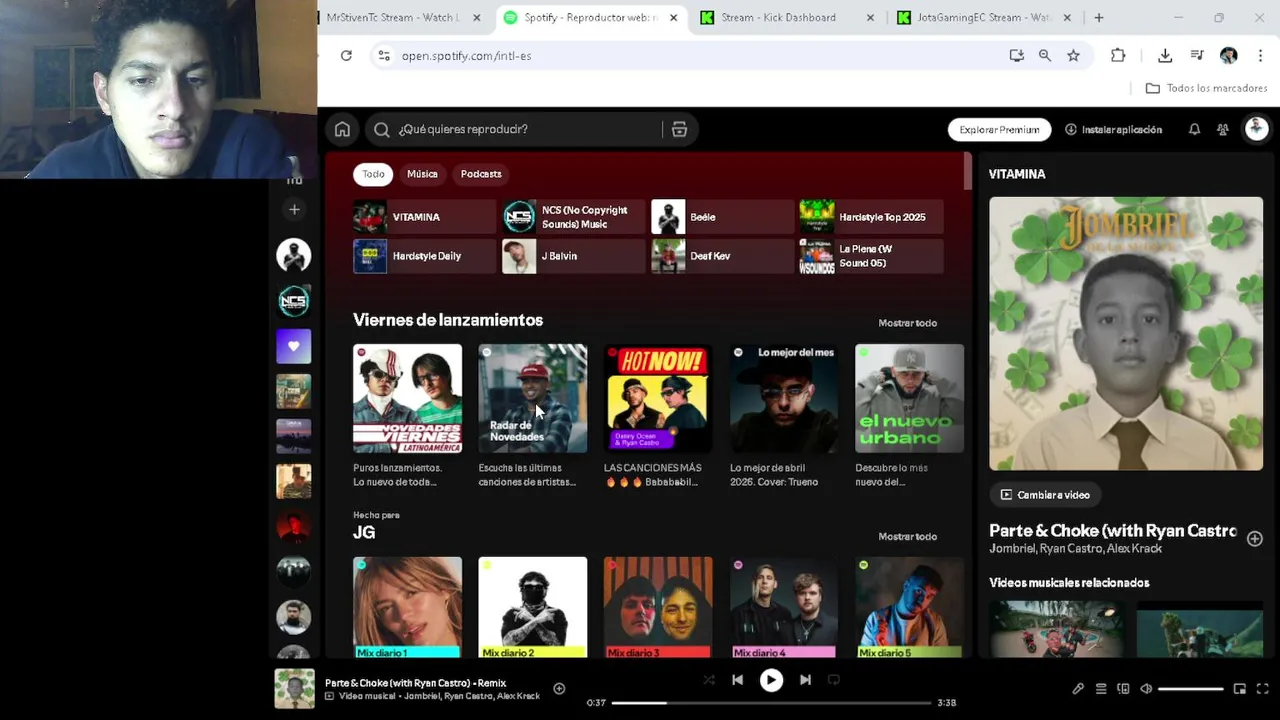Open Mix diario 2 cover

click(x=533, y=607)
